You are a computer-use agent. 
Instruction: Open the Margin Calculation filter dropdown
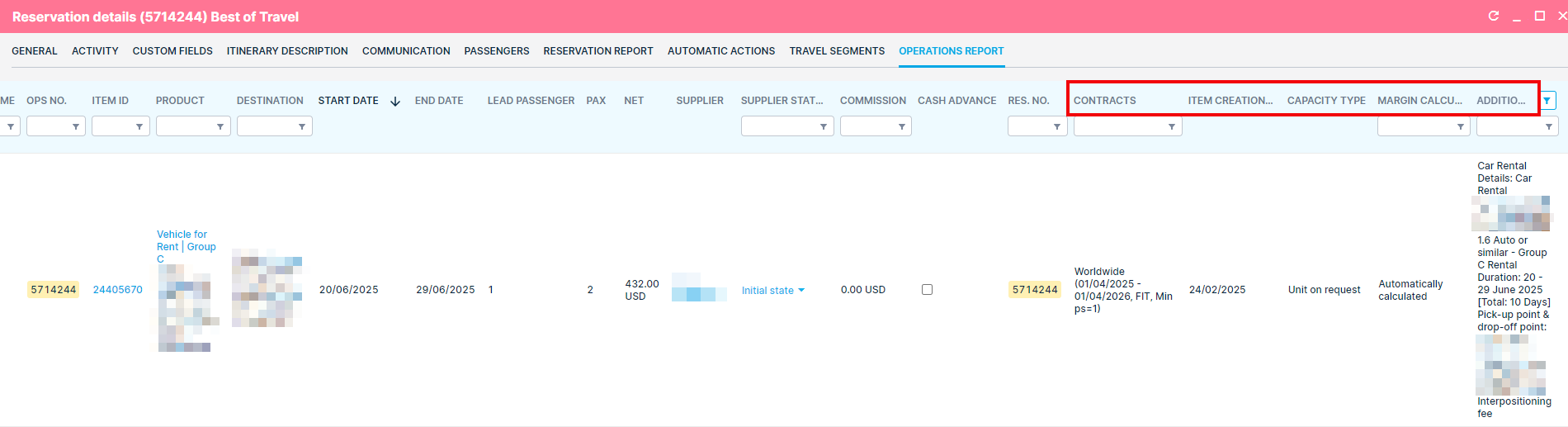pos(1461,127)
